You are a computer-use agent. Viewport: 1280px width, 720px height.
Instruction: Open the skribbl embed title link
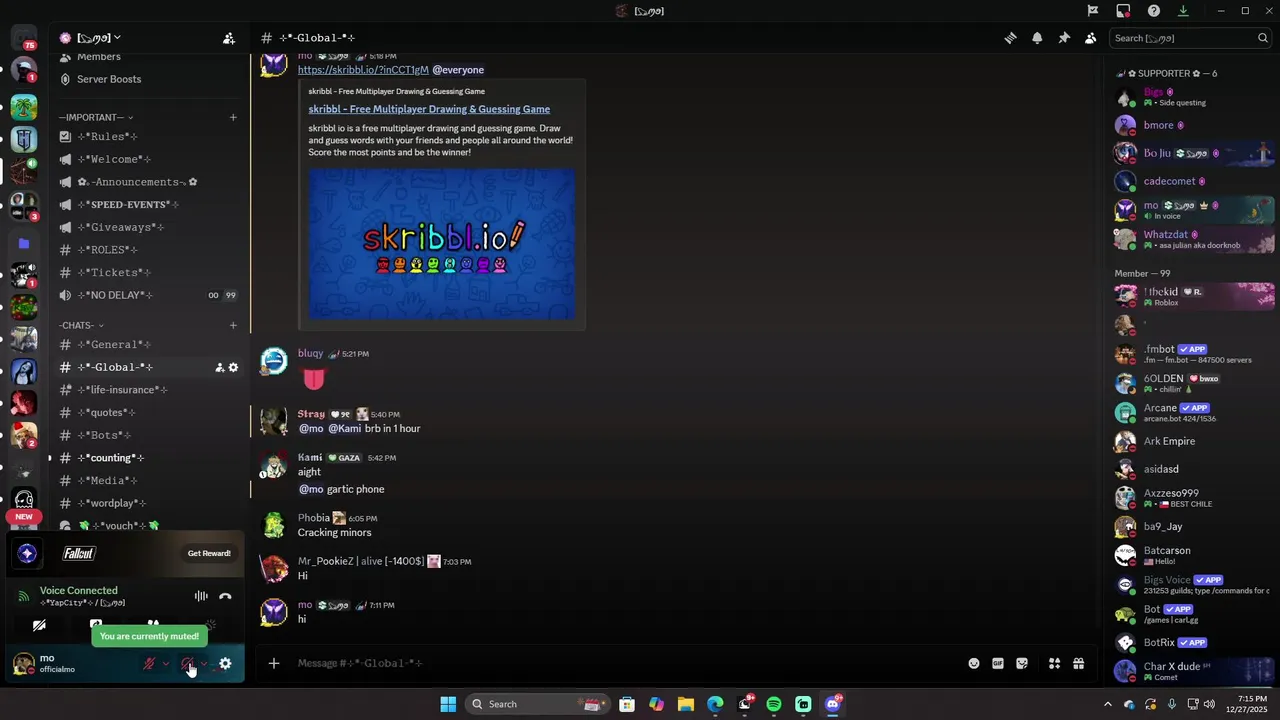pos(429,109)
